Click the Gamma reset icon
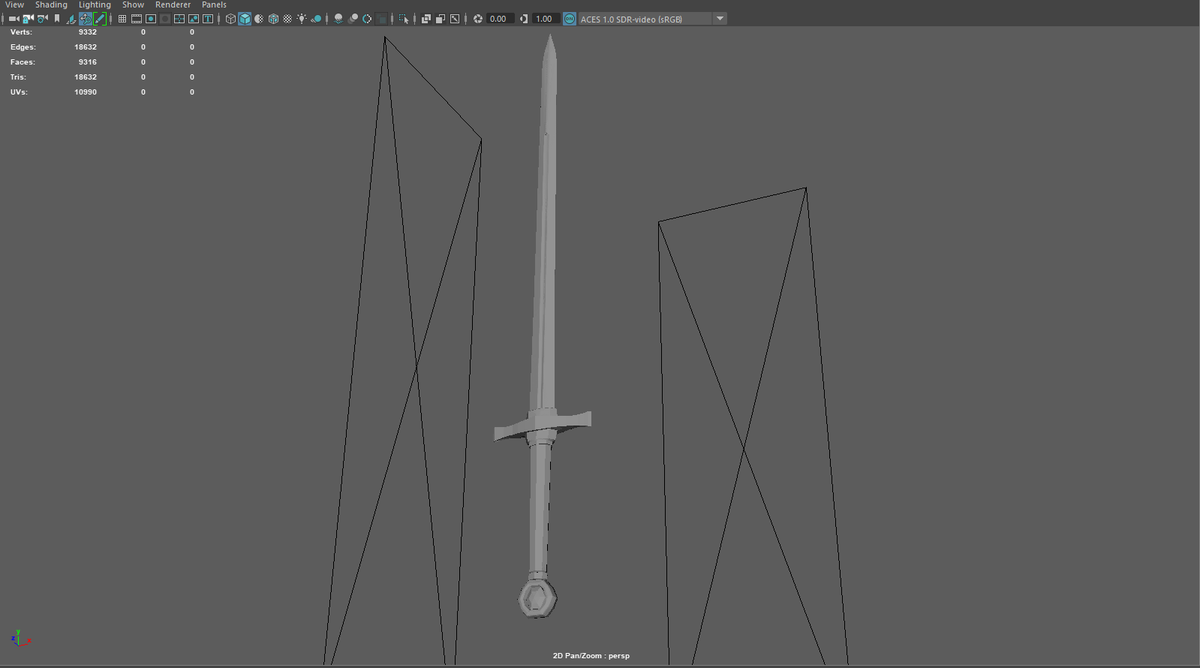 pos(524,19)
